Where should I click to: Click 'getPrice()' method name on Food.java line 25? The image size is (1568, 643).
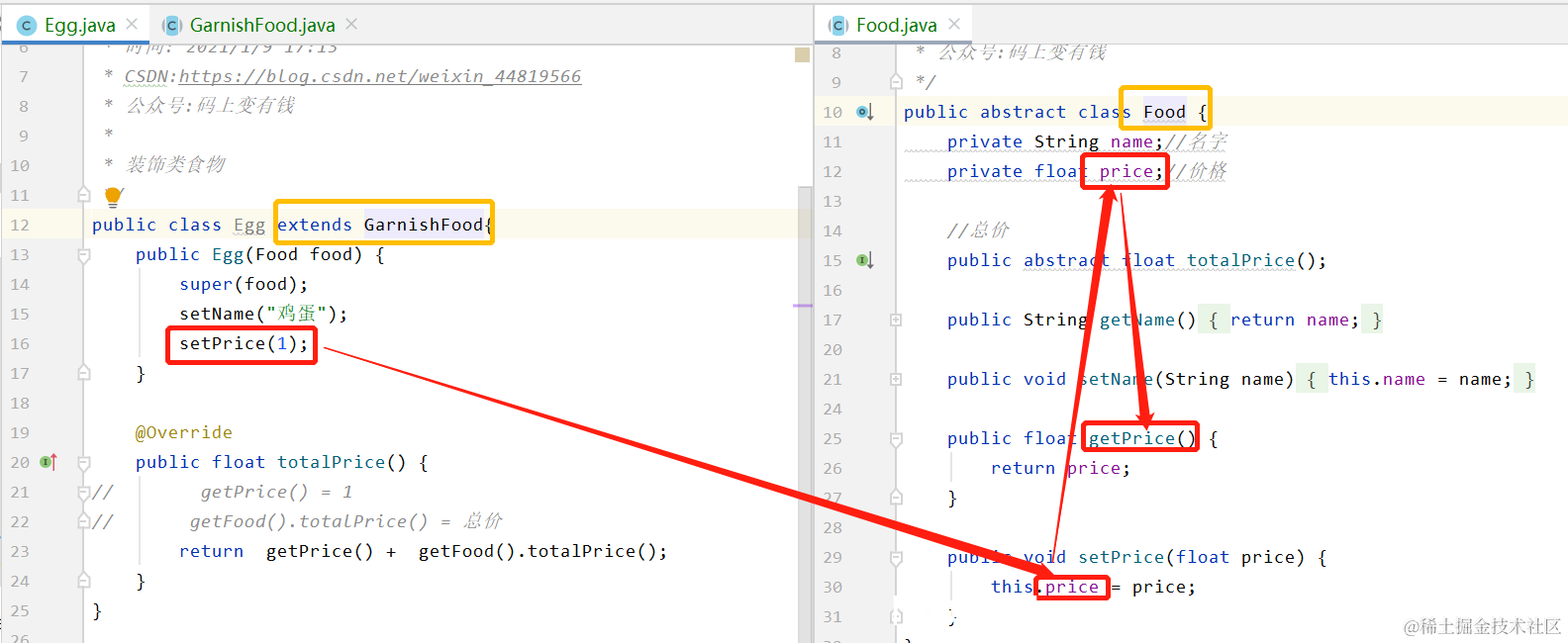[1142, 438]
